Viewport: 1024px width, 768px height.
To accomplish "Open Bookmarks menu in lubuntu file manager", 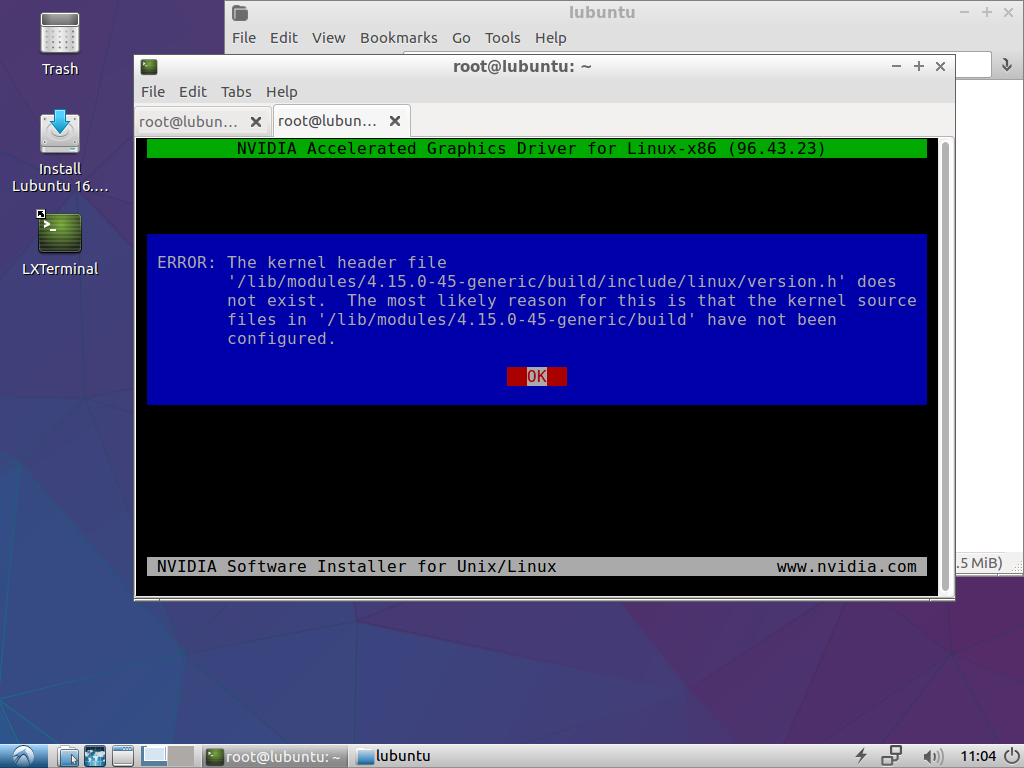I will pyautogui.click(x=398, y=38).
